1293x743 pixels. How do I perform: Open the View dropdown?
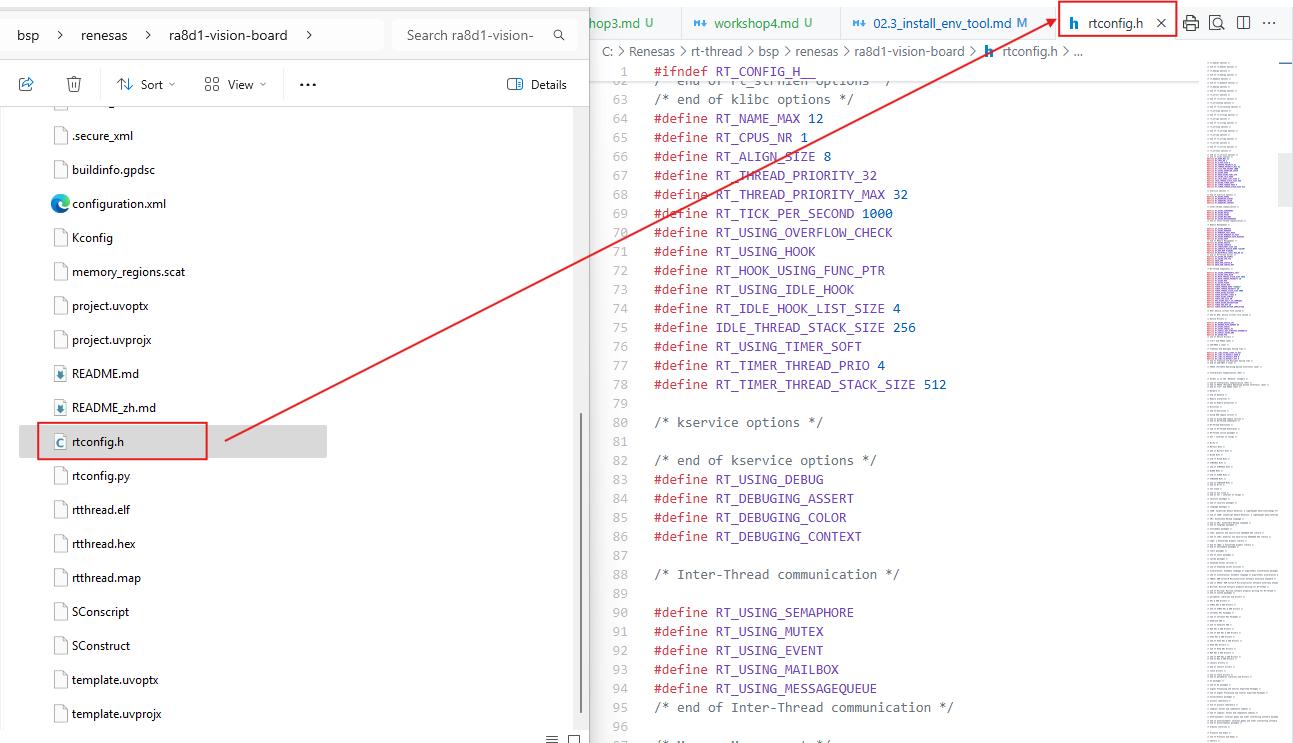tap(235, 85)
